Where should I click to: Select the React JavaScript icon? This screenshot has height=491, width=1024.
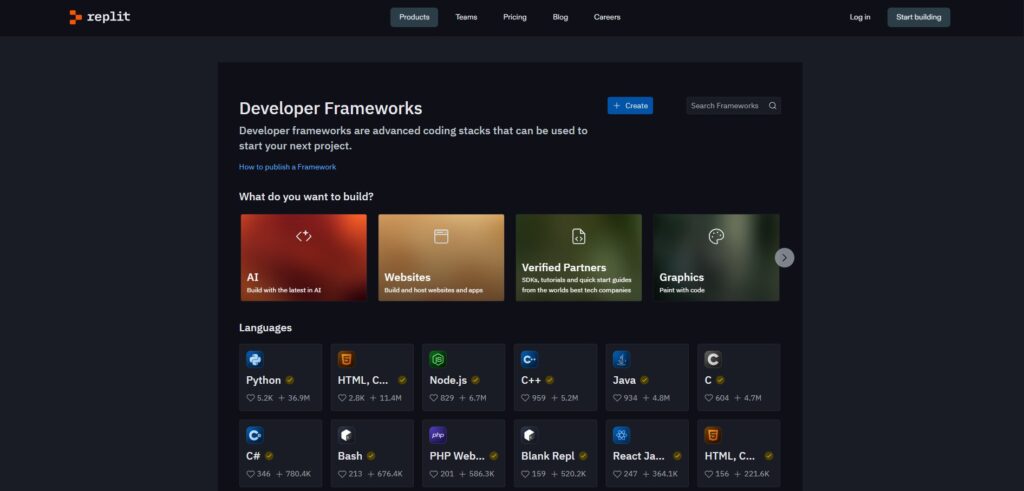(x=621, y=435)
